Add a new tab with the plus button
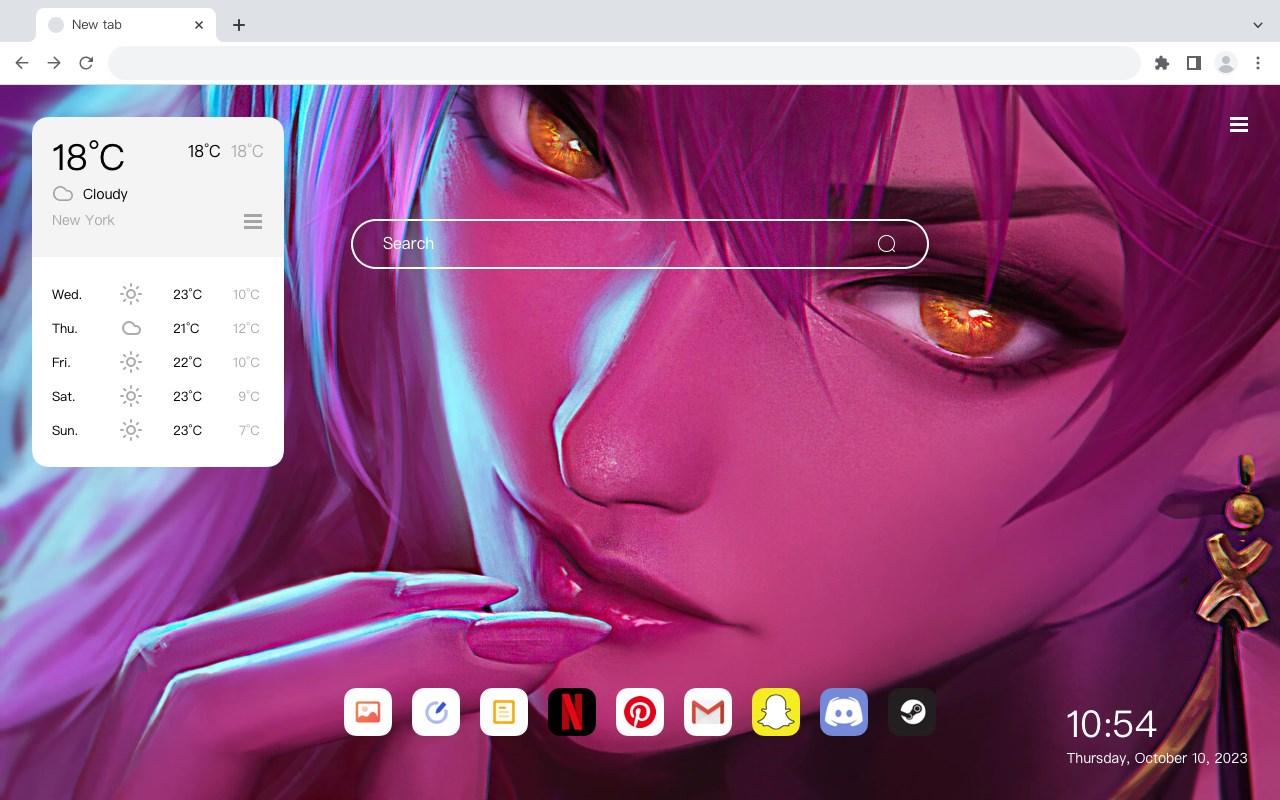The width and height of the screenshot is (1280, 800). click(238, 25)
